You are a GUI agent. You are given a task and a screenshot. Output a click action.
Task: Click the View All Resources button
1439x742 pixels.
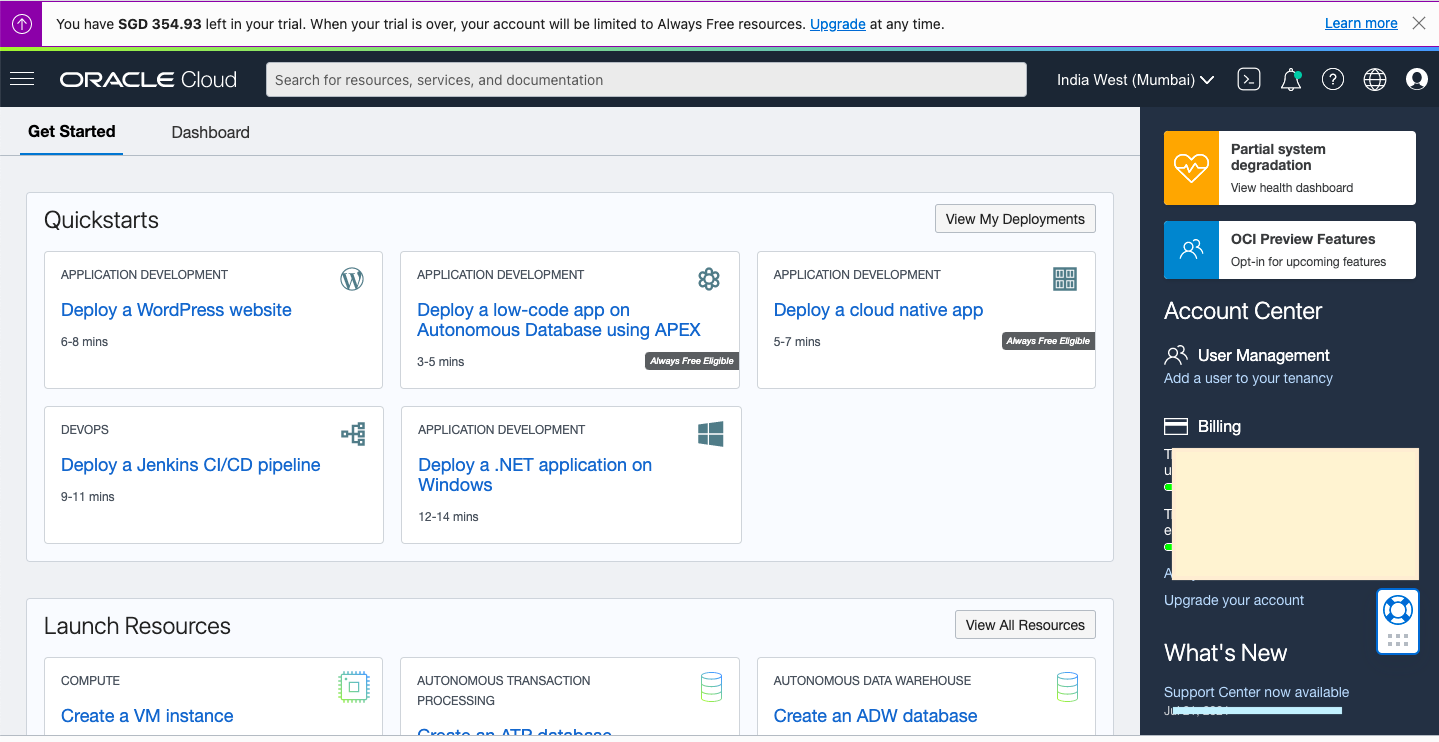pos(1024,624)
